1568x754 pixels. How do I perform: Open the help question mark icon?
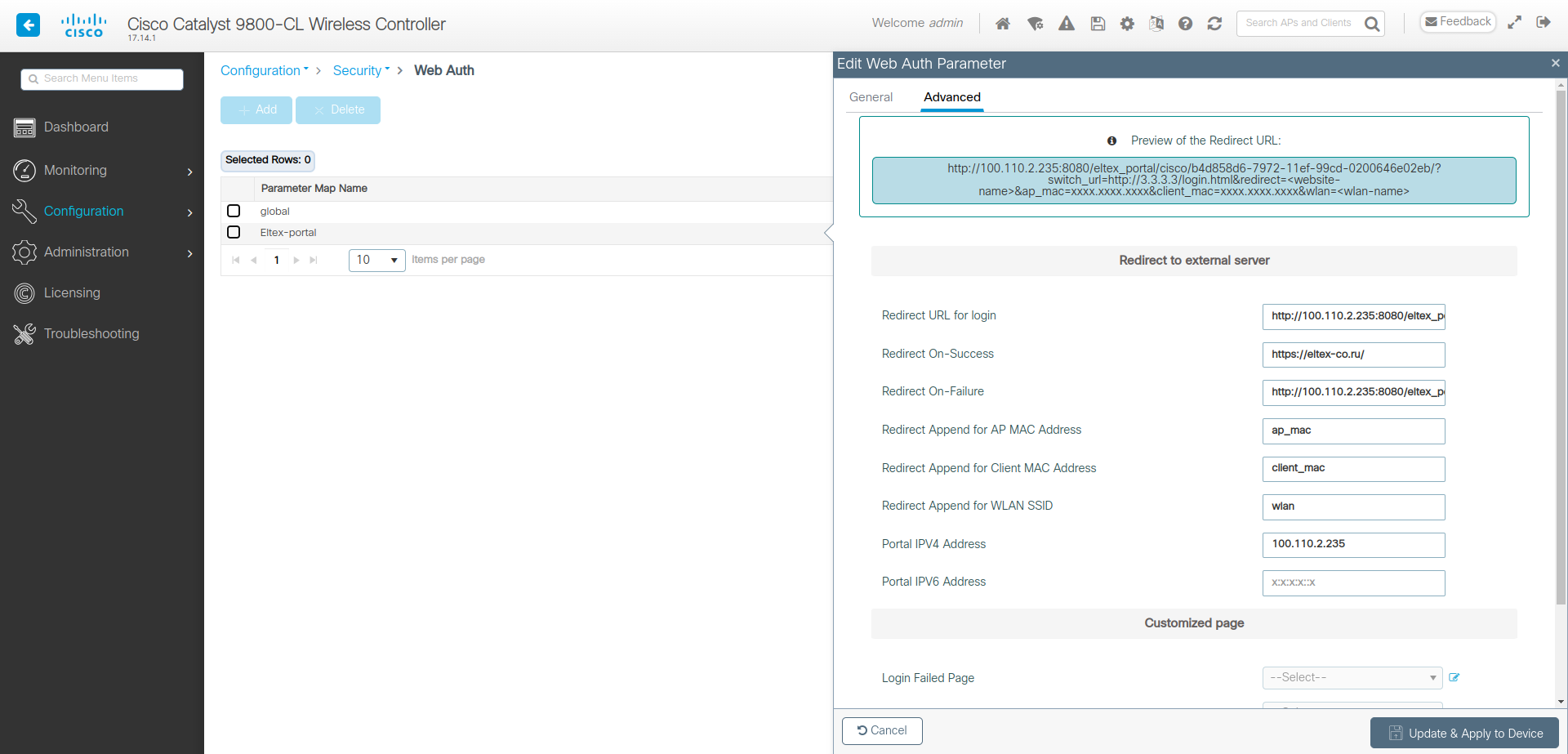click(1185, 24)
